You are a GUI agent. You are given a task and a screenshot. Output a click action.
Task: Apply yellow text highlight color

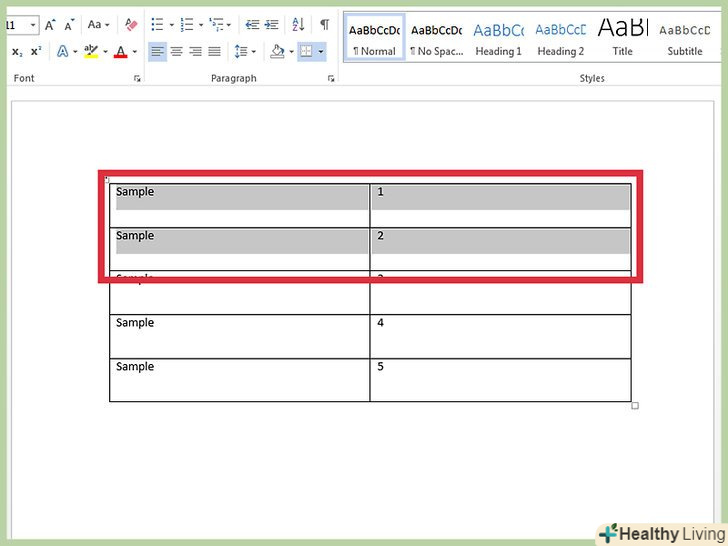pos(91,51)
